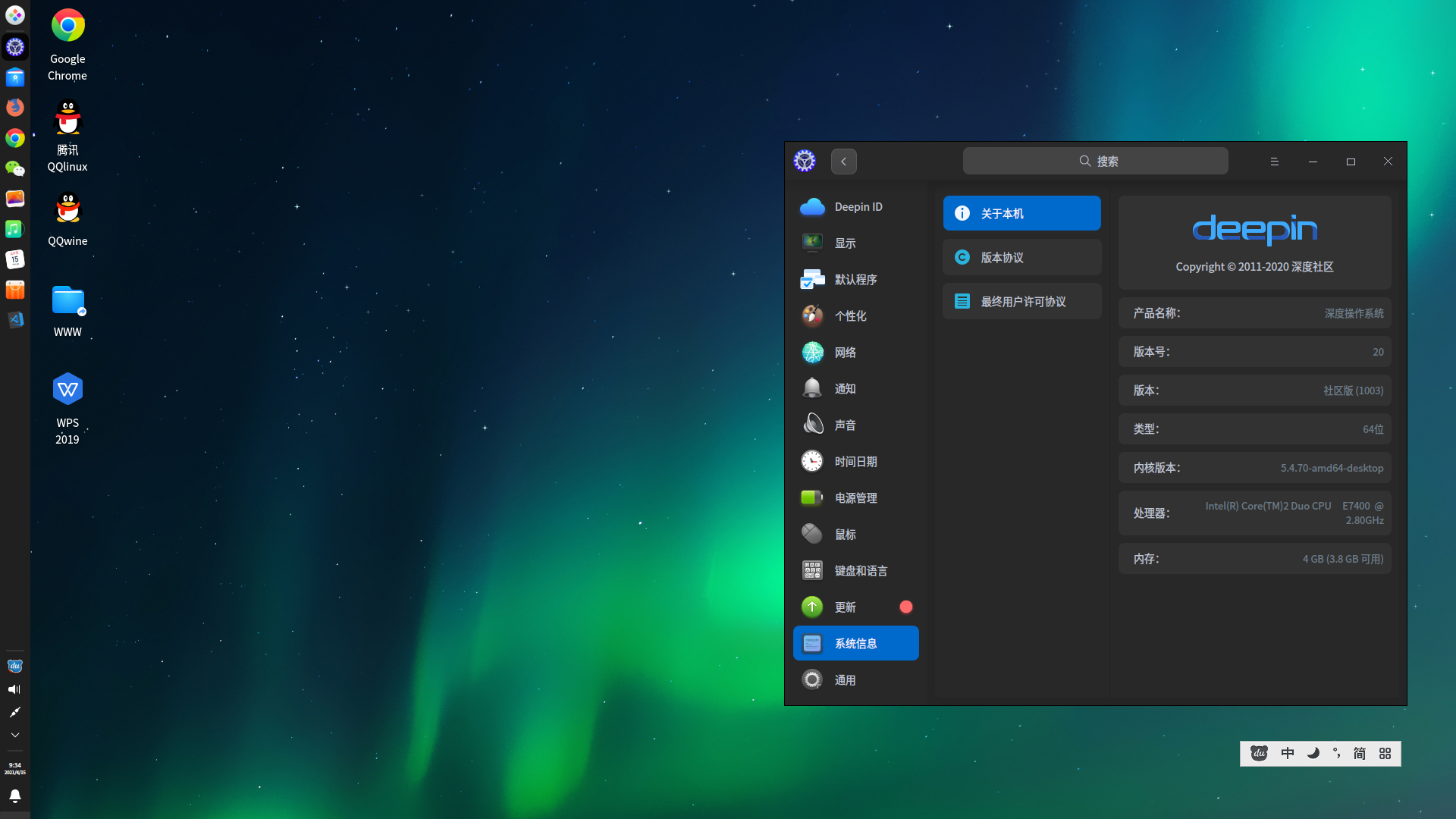Expand hidden tray icons chevron in dock
Viewport: 1456px width, 819px height.
click(14, 735)
